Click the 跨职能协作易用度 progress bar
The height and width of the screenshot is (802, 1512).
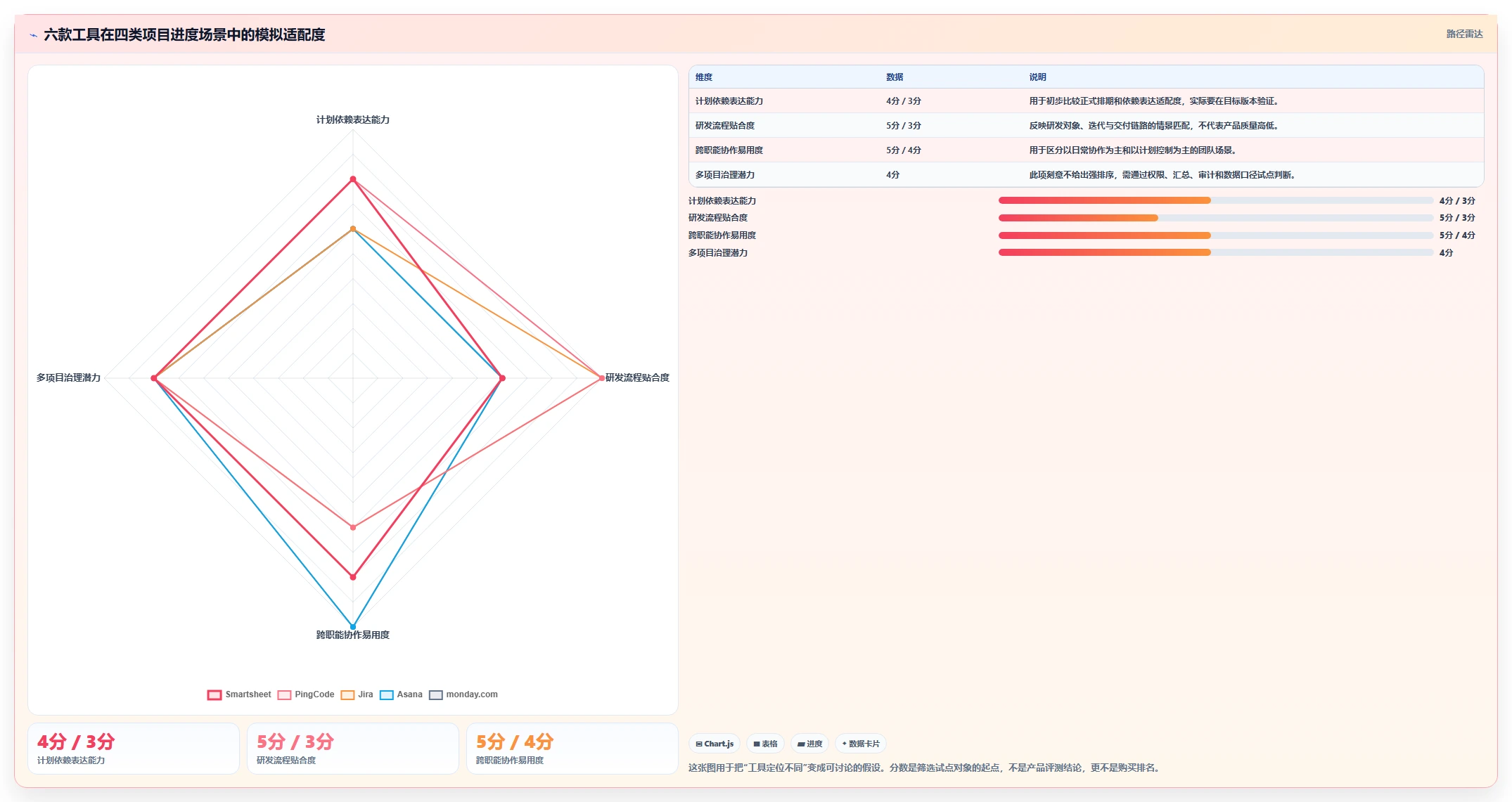coord(1215,235)
